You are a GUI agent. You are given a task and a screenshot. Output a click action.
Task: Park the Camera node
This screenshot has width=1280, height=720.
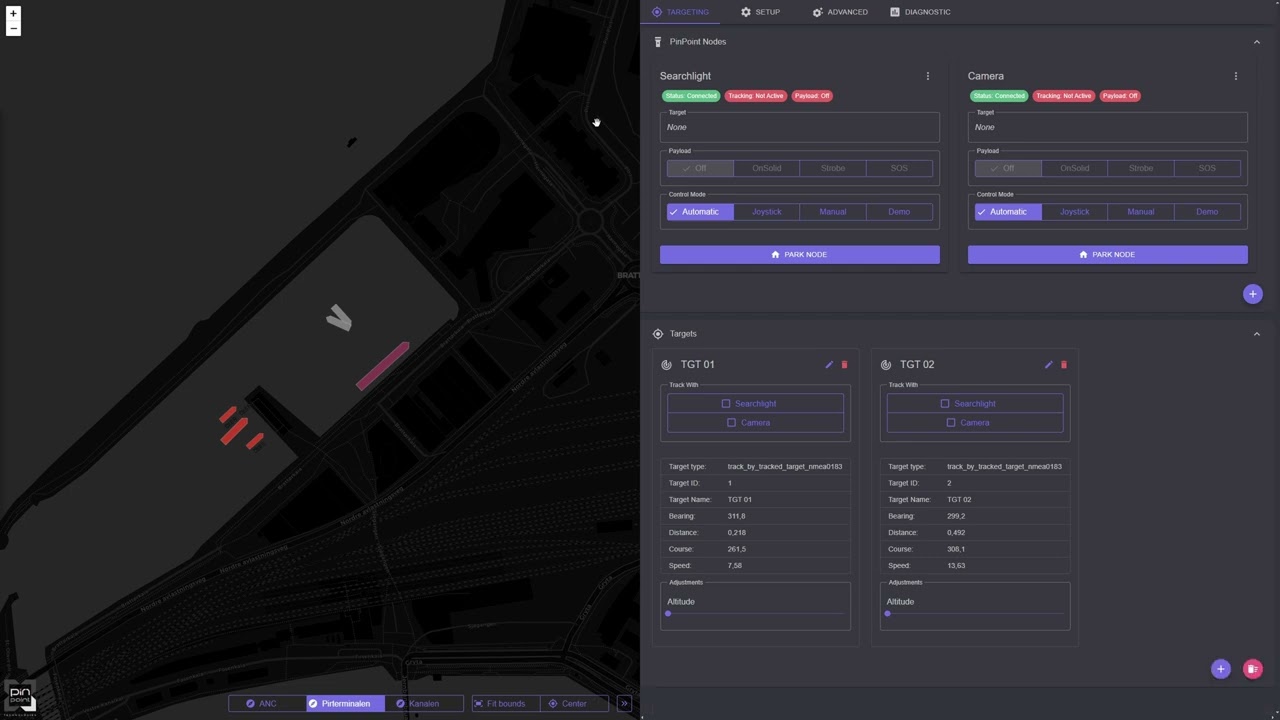pyautogui.click(x=1108, y=255)
